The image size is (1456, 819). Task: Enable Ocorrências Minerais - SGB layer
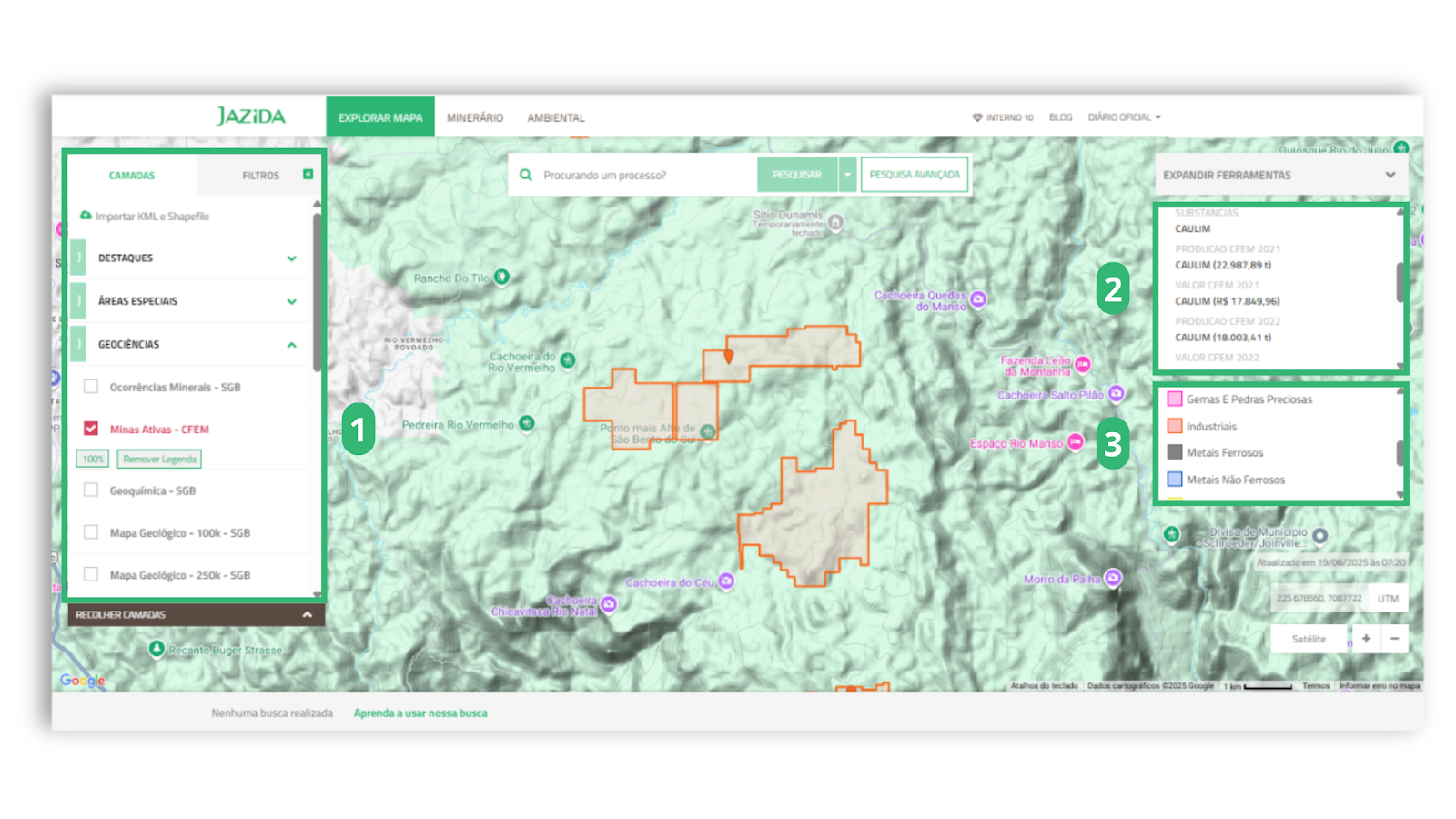[91, 387]
